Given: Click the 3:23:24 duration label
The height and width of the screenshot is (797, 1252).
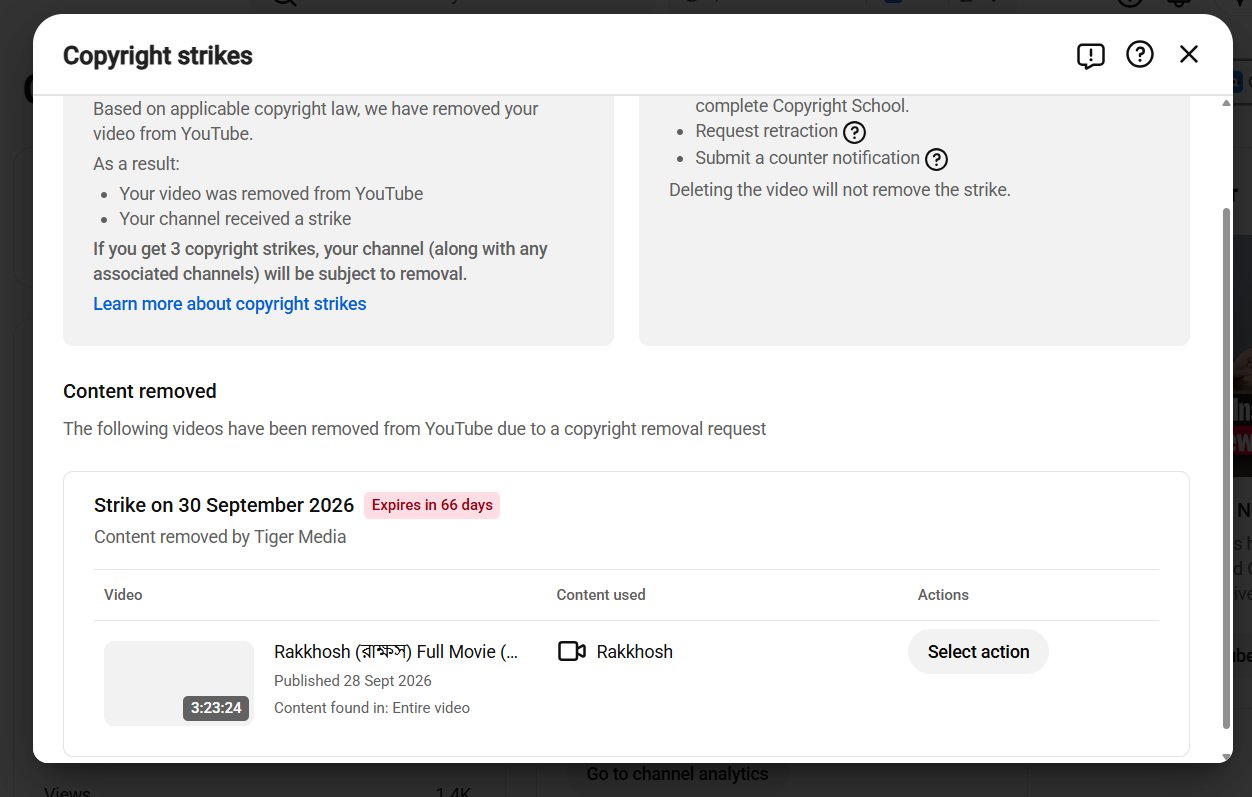Looking at the screenshot, I should (216, 708).
